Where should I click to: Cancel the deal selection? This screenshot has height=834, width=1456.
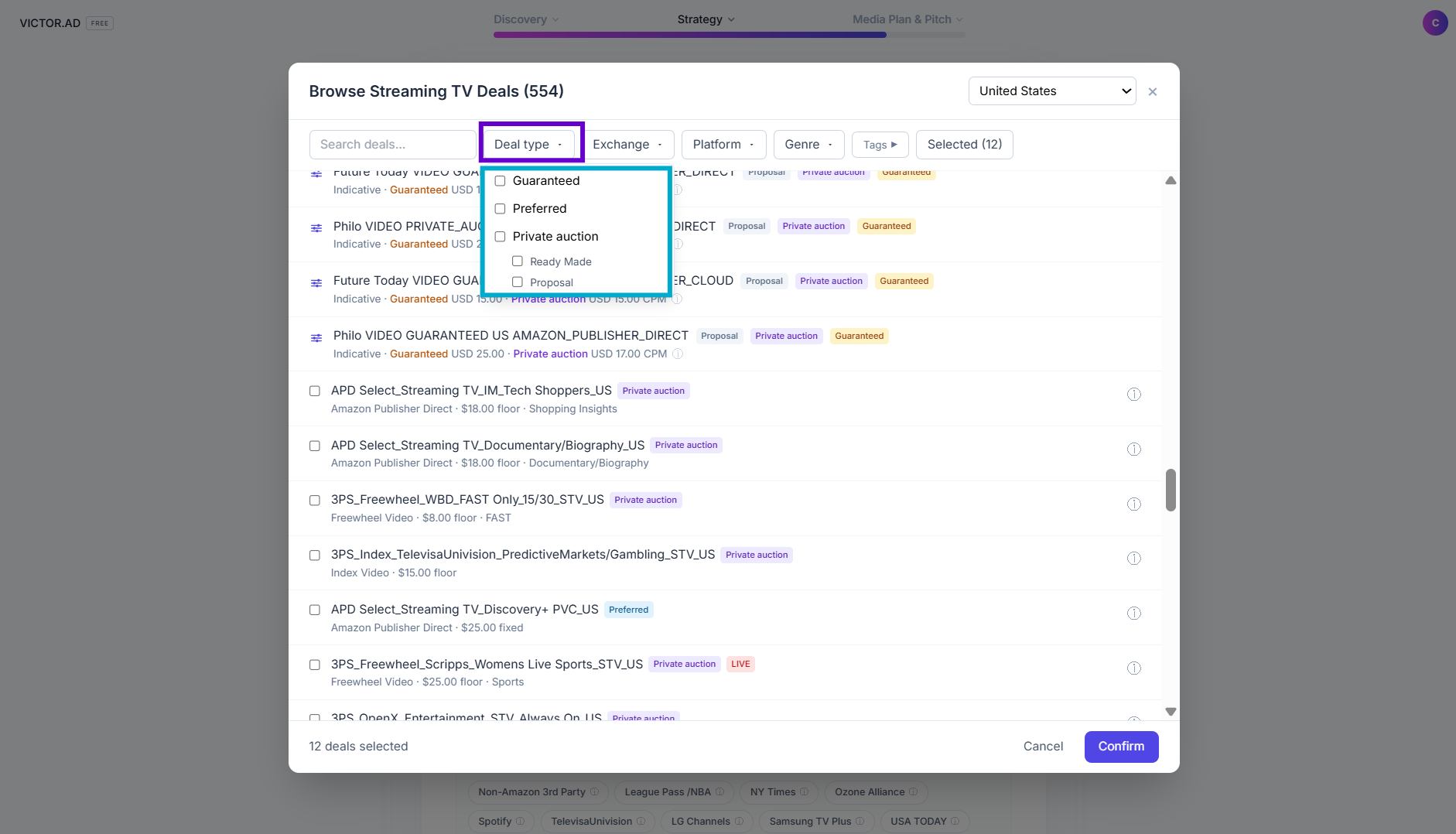coord(1043,747)
